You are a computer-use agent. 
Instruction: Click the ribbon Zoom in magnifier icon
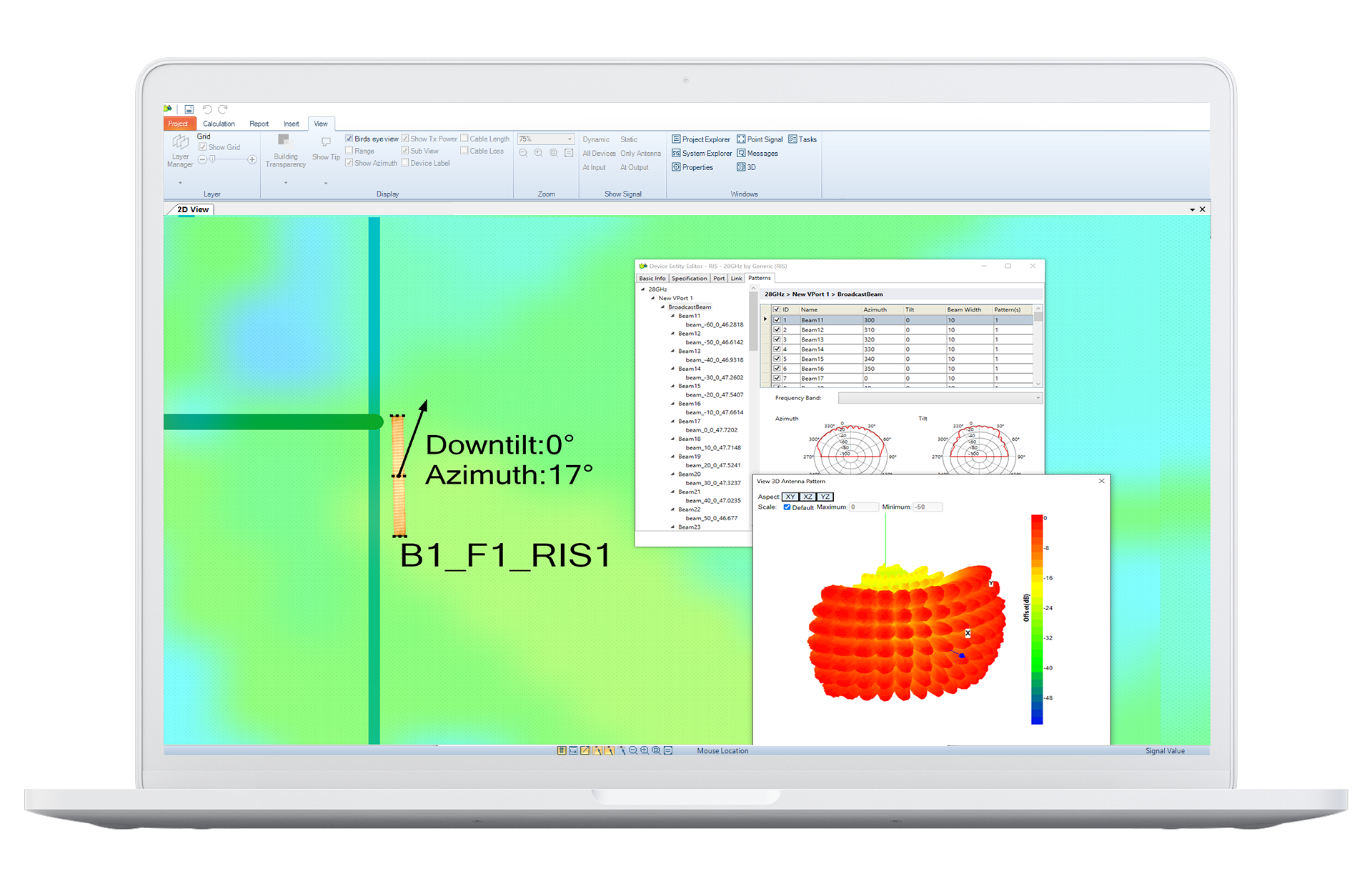point(539,153)
